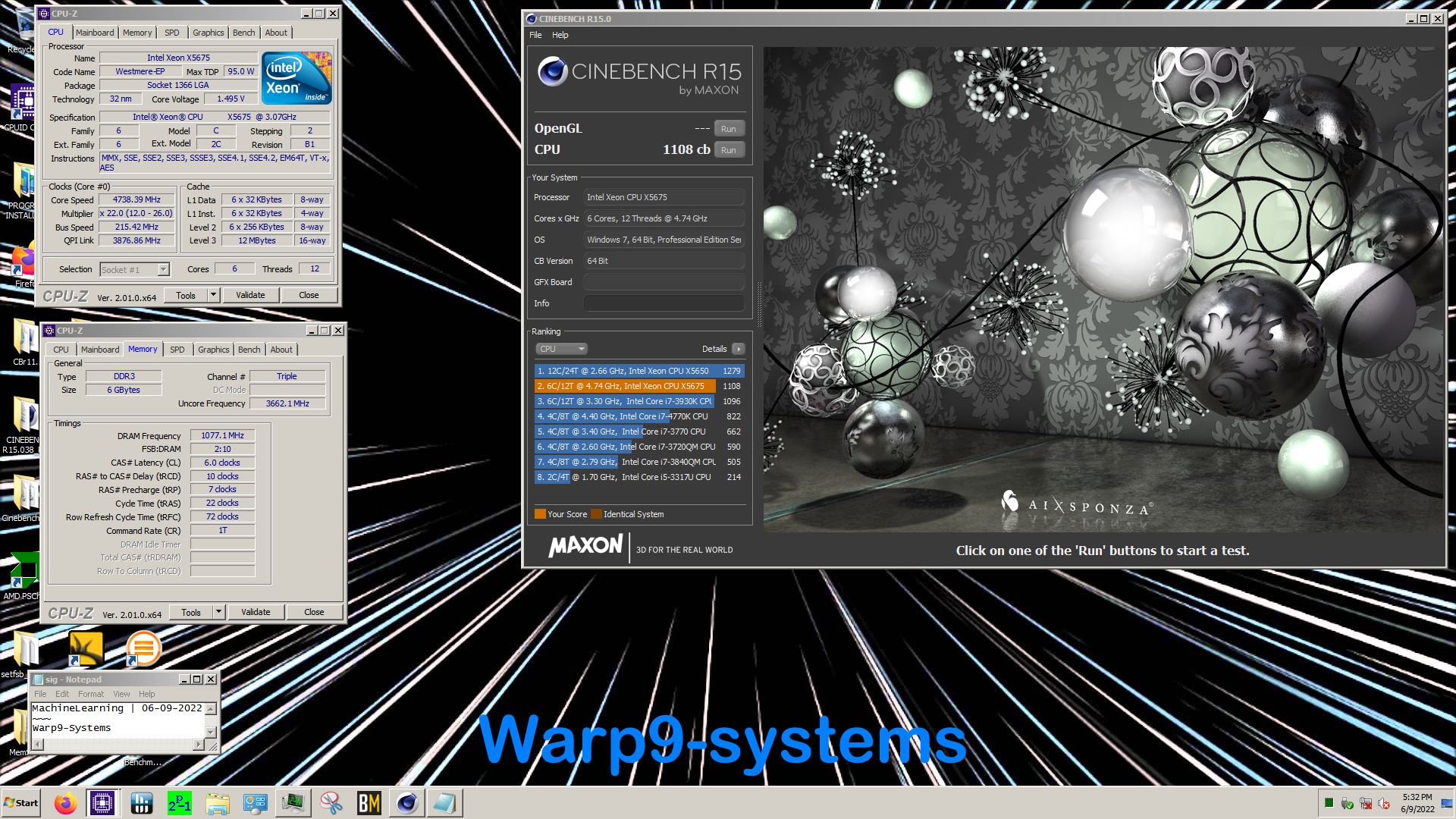1456x819 pixels.
Task: Open the Format menu in Notepad
Action: 90,694
